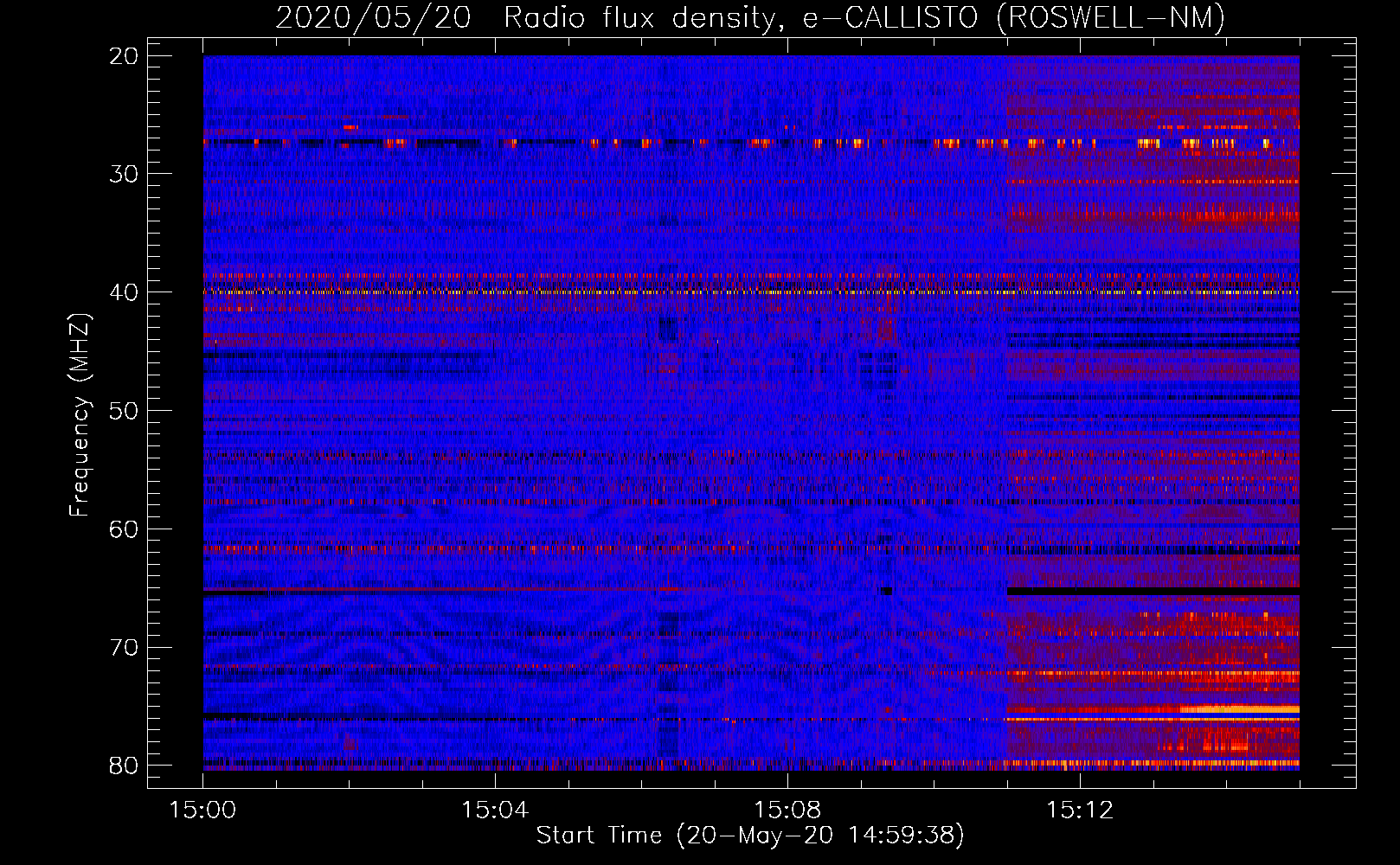Select the Frequency (MHZ) axis label
Image resolution: width=1400 pixels, height=865 pixels.
(80, 415)
